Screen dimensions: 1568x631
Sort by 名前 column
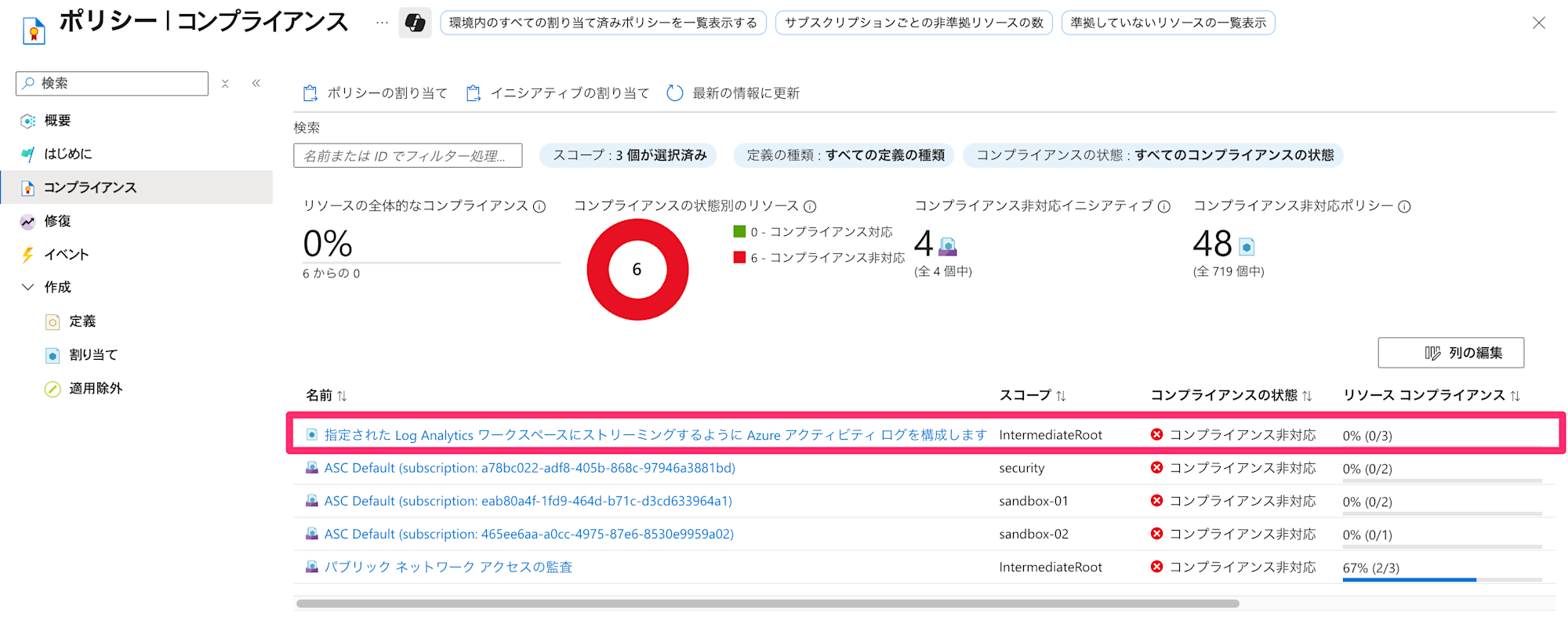pos(326,396)
